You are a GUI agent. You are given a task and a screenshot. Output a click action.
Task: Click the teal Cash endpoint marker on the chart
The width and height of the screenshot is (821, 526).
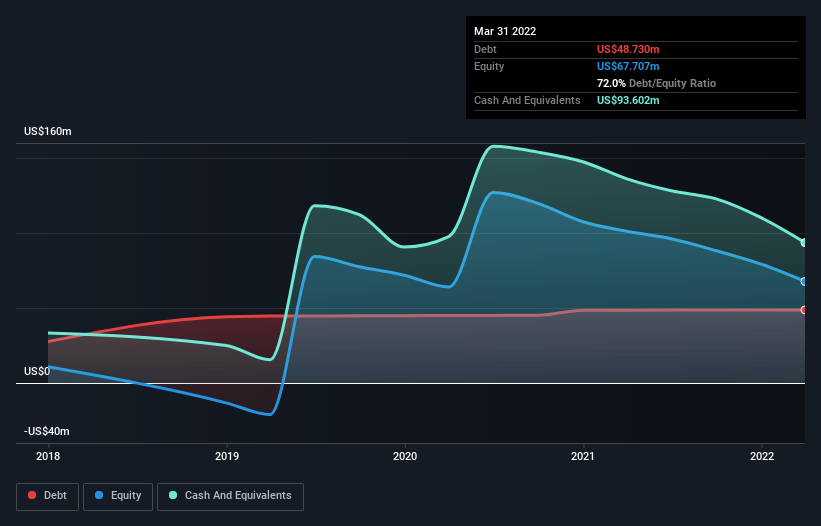(804, 243)
